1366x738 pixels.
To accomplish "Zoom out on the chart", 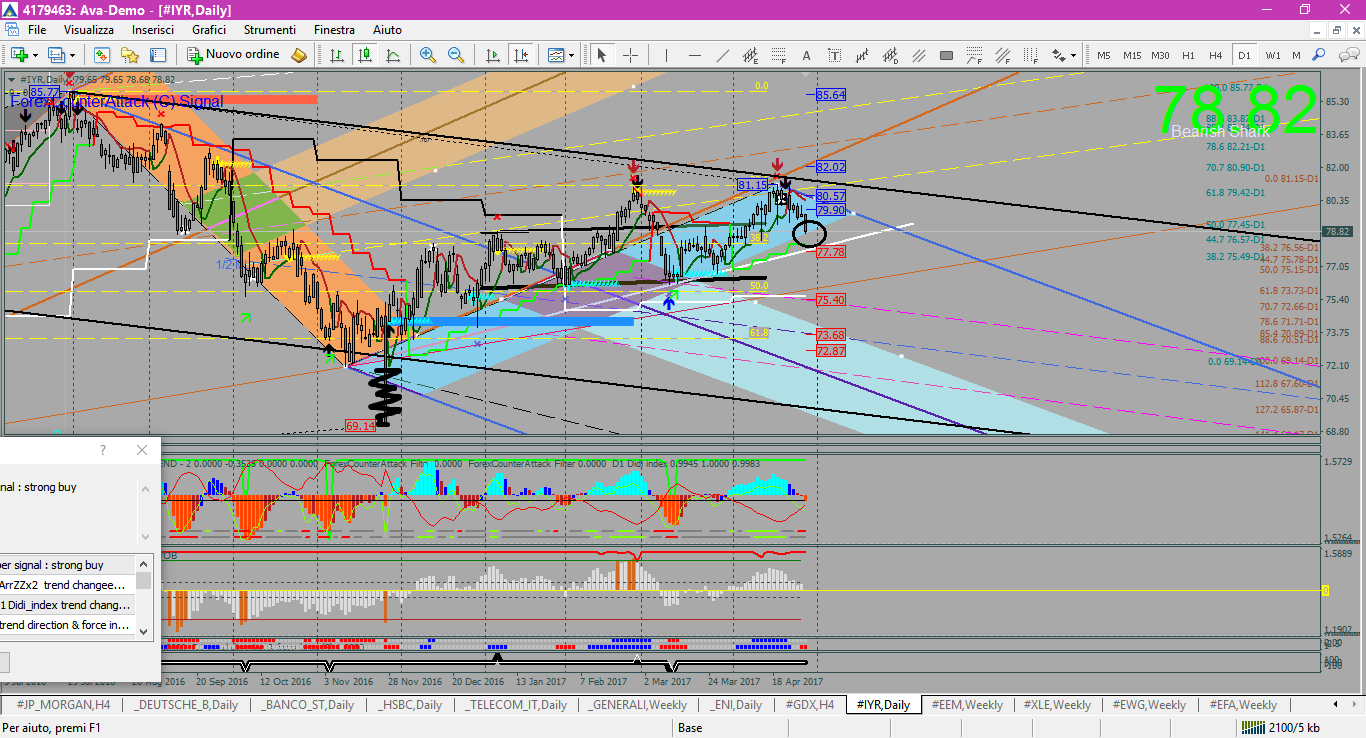I will [456, 55].
